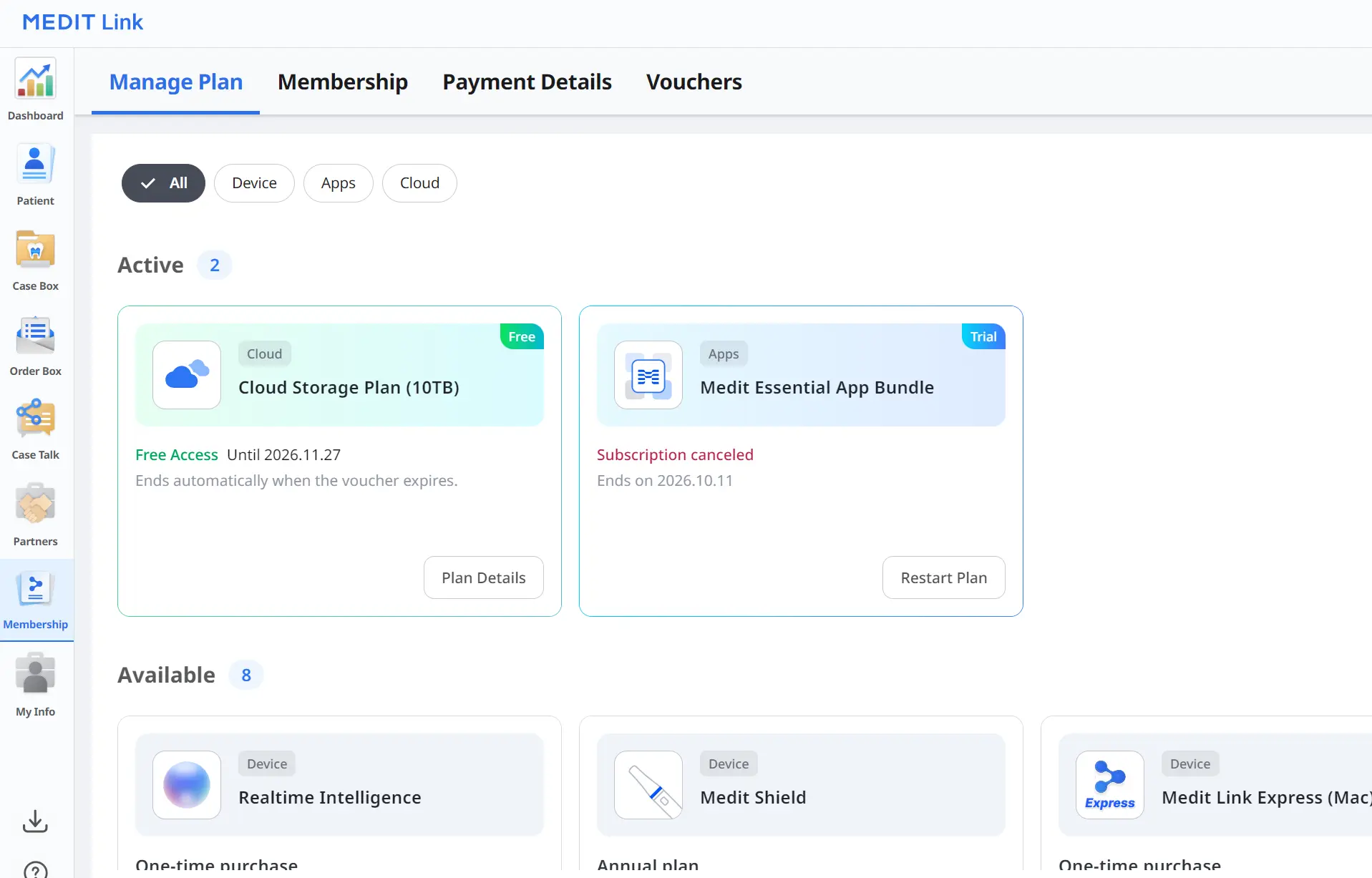Screen dimensions: 1372x878
Task: Click the Cloud category tag
Action: point(265,353)
